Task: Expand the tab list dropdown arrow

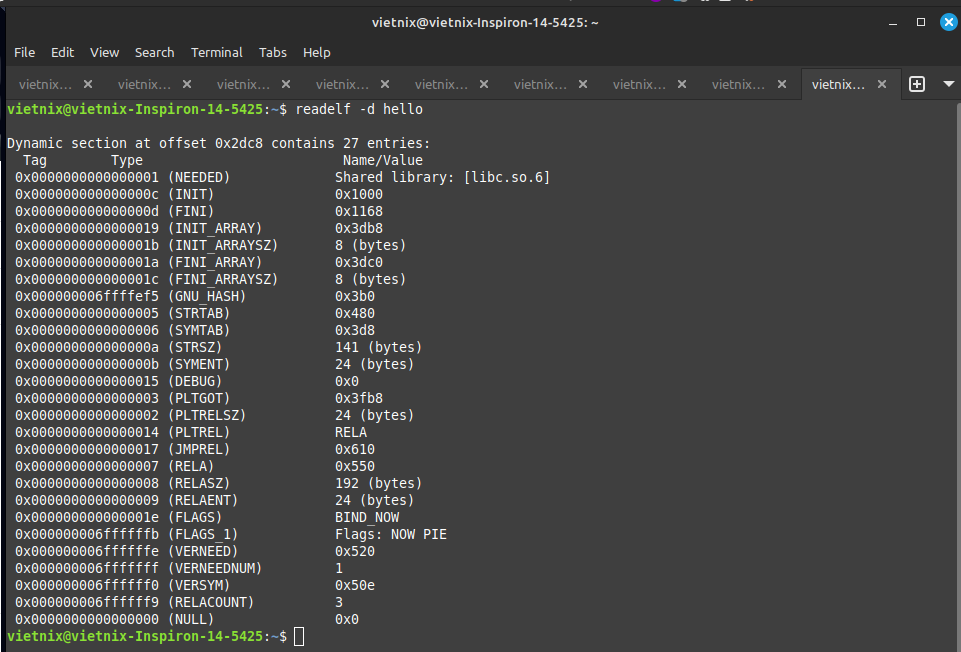Action: pos(949,84)
